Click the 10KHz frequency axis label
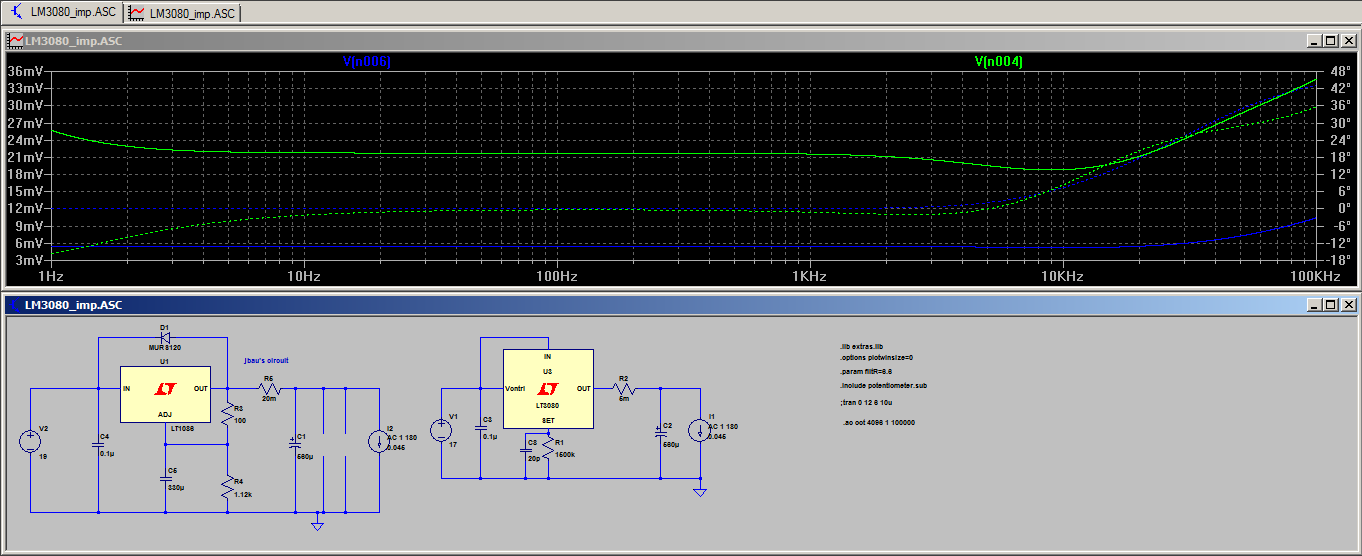The width and height of the screenshot is (1362, 556). click(1063, 276)
